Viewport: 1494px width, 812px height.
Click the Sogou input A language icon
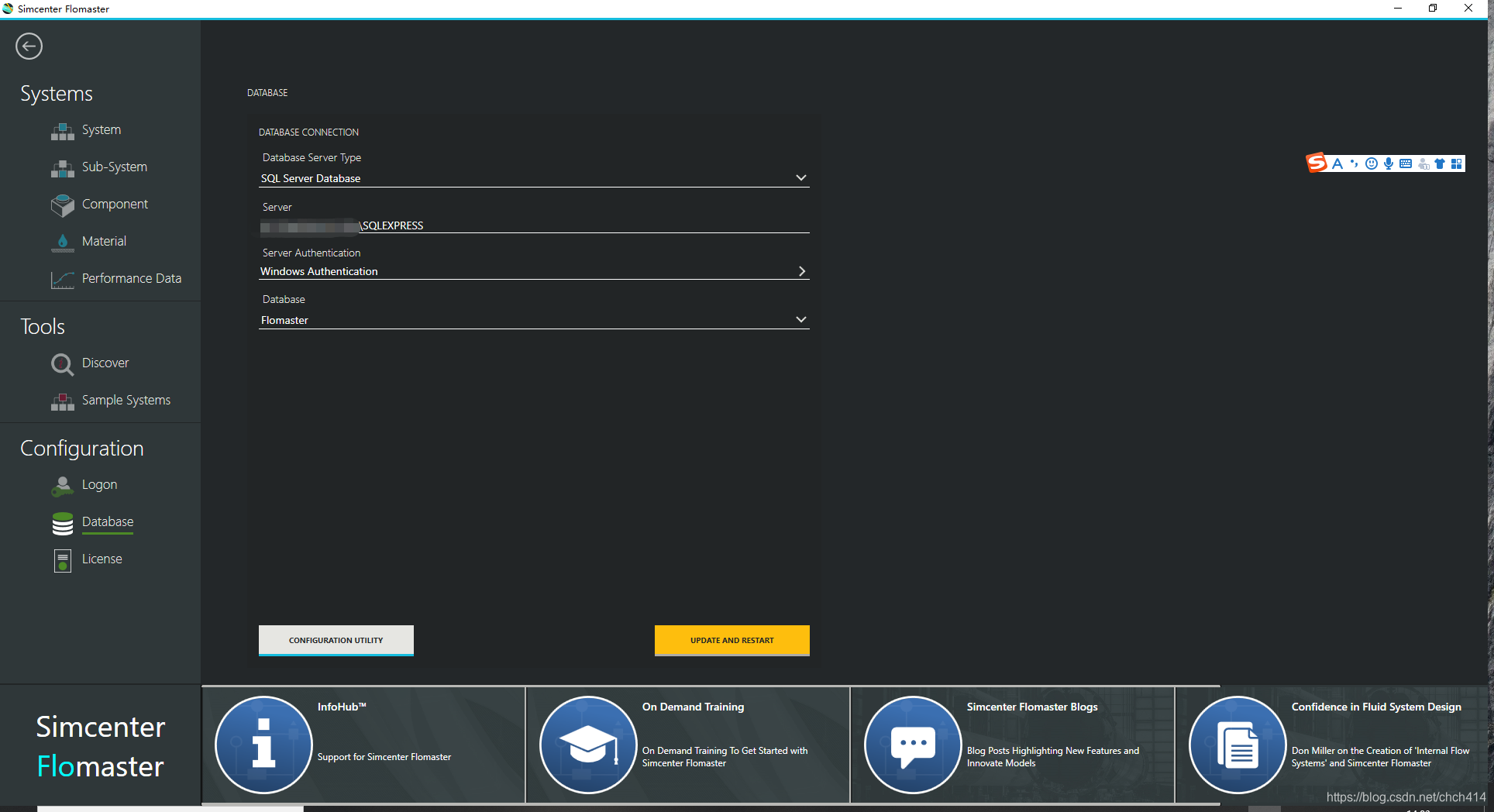tap(1337, 163)
